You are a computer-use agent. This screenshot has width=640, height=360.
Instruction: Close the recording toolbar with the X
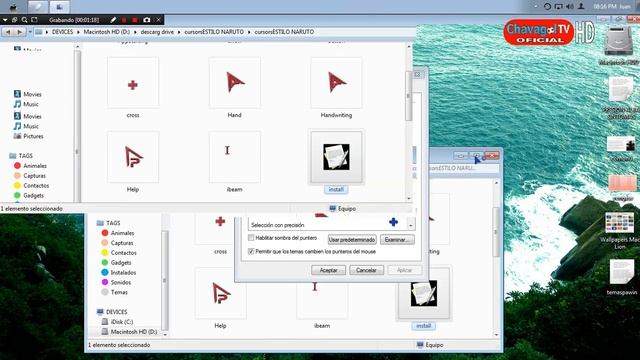click(159, 20)
